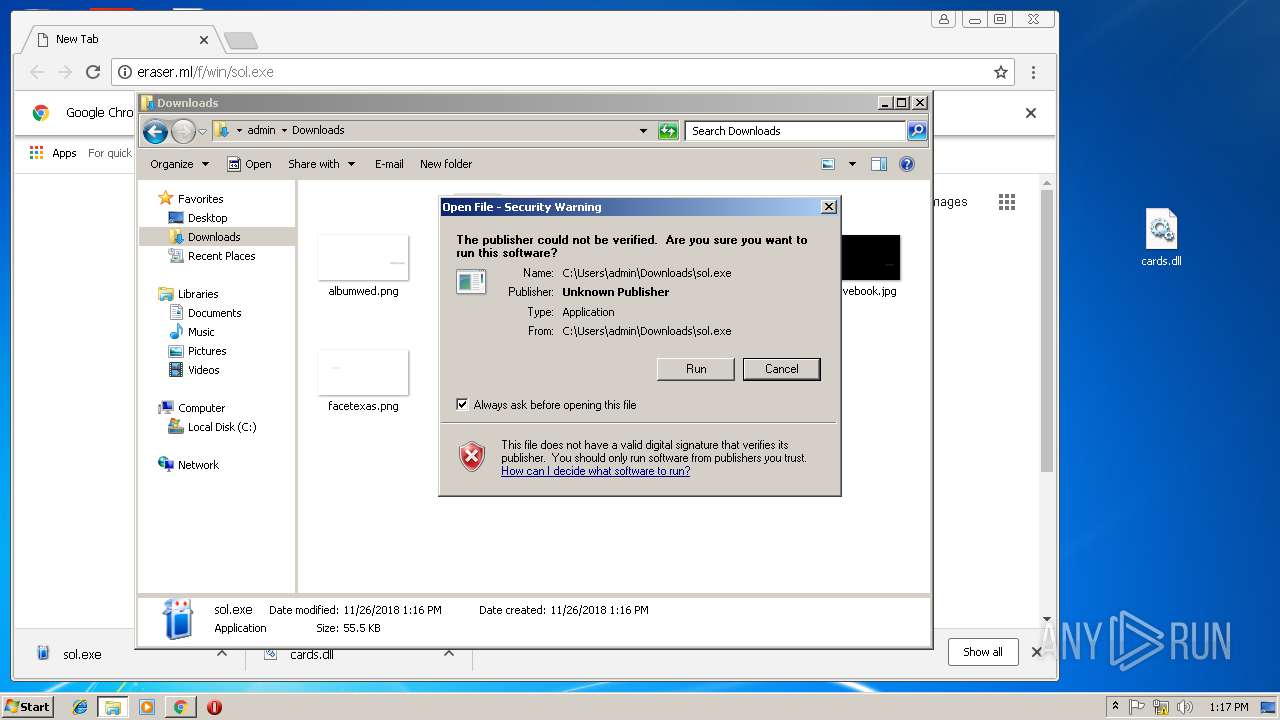Click the Explorer refresh button

[x=668, y=131]
